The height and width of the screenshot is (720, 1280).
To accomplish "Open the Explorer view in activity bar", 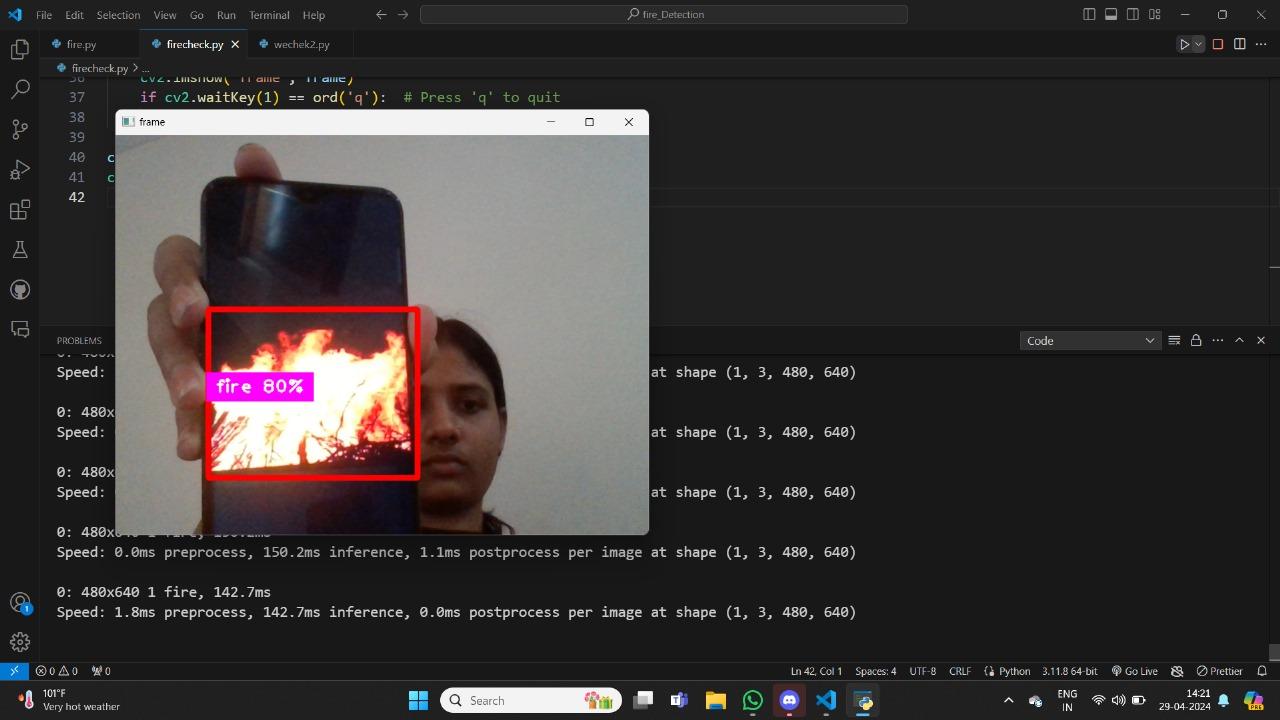I will pos(20,49).
